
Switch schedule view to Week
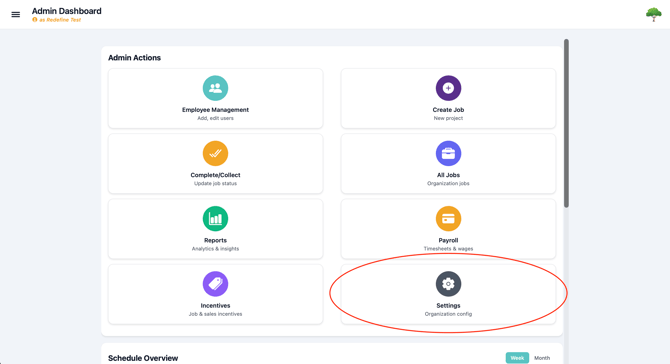pyautogui.click(x=517, y=358)
